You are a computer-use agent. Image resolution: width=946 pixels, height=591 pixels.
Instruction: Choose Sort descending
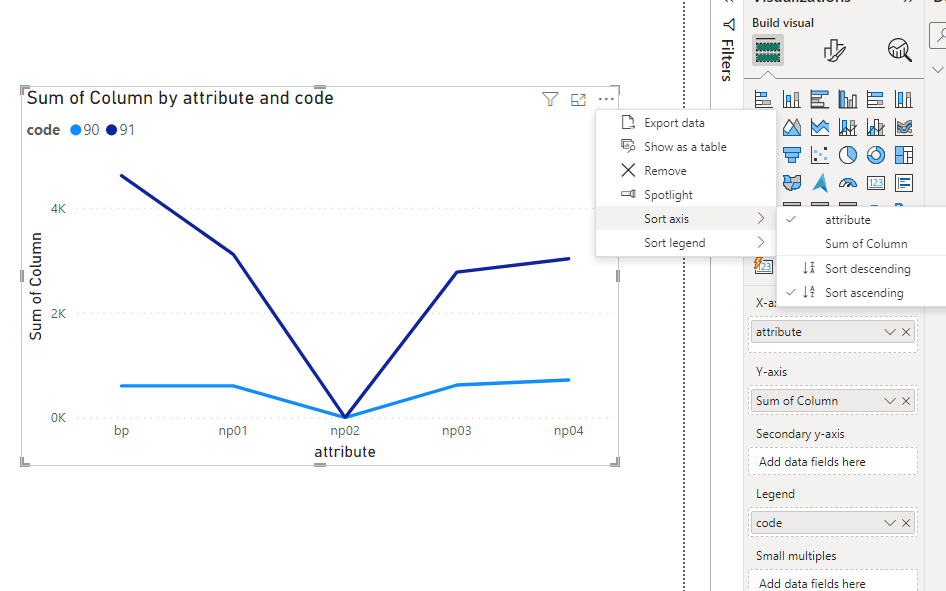[862, 268]
